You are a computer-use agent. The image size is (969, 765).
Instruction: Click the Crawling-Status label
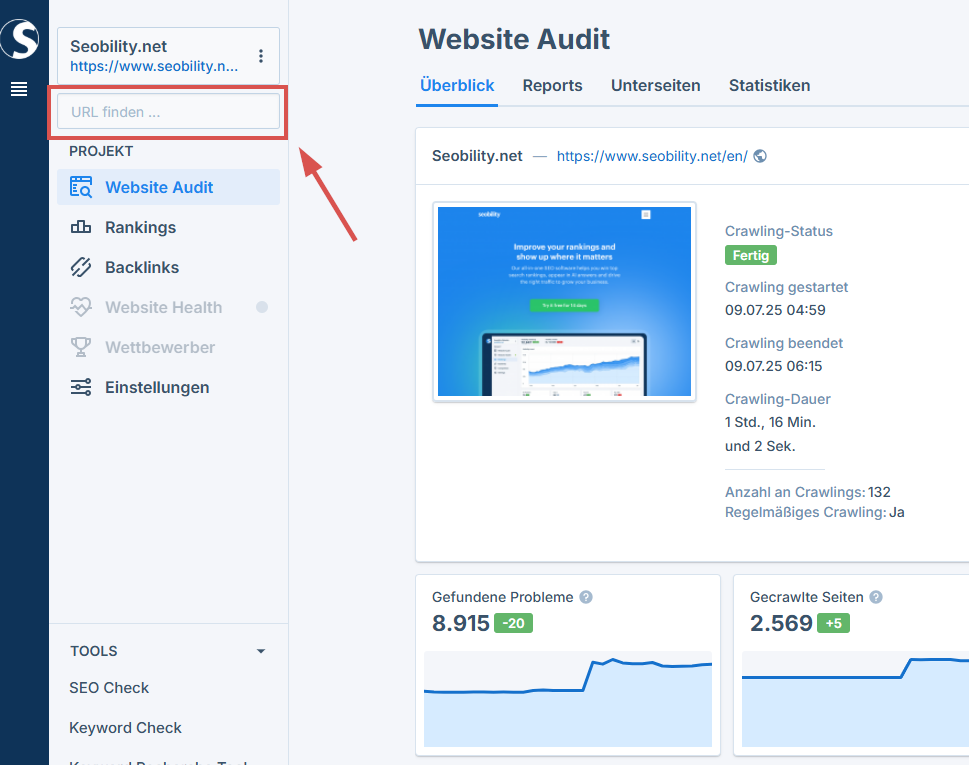pos(779,231)
